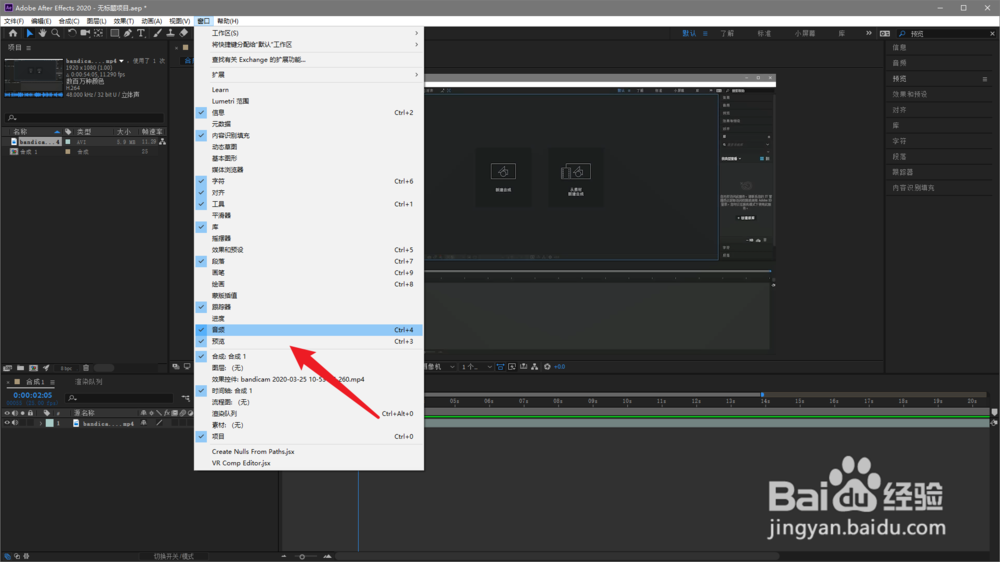
Task: Choose VR Comp Editor.jsx
Action: tap(309, 463)
